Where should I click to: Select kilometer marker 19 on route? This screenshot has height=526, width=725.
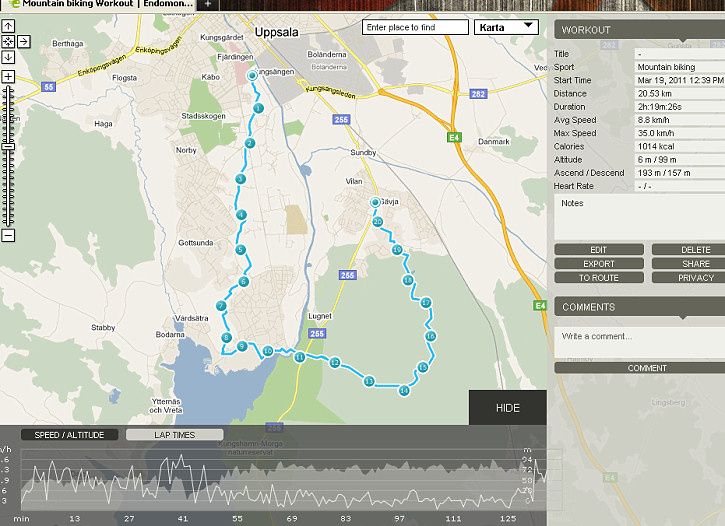(397, 250)
